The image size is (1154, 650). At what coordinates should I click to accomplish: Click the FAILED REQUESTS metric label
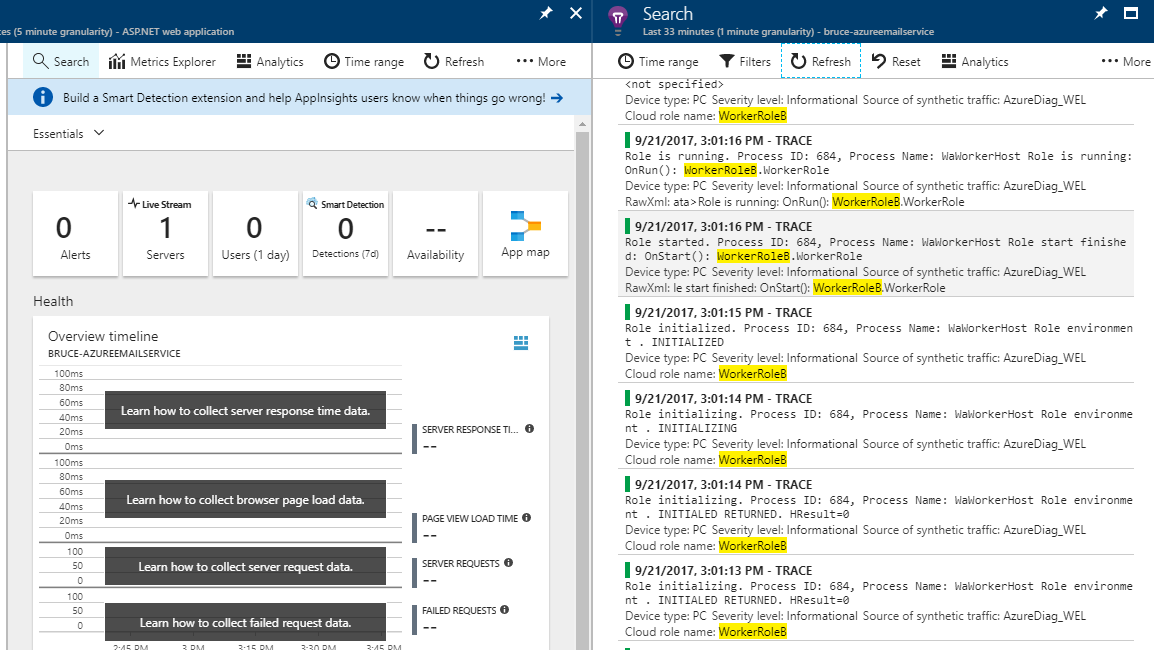pyautogui.click(x=459, y=610)
